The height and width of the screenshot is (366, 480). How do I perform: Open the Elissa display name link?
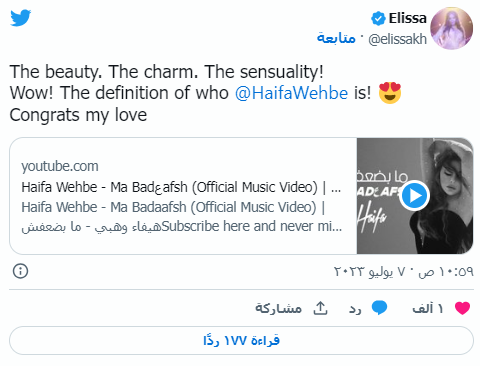coord(407,18)
